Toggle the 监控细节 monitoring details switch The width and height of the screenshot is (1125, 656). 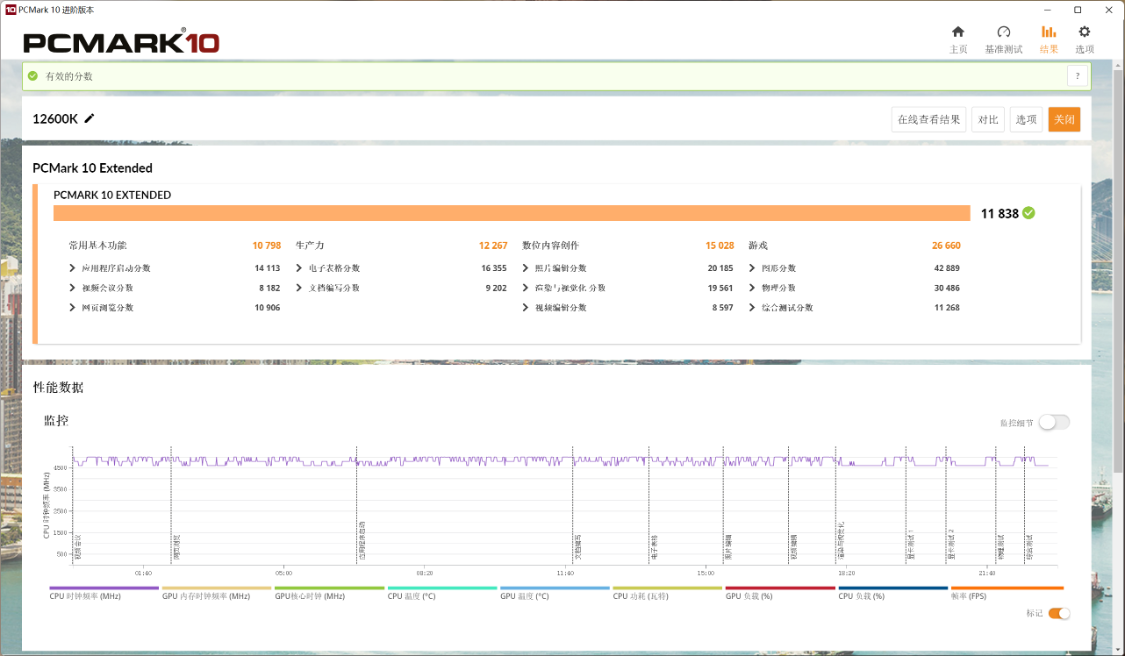point(1054,422)
